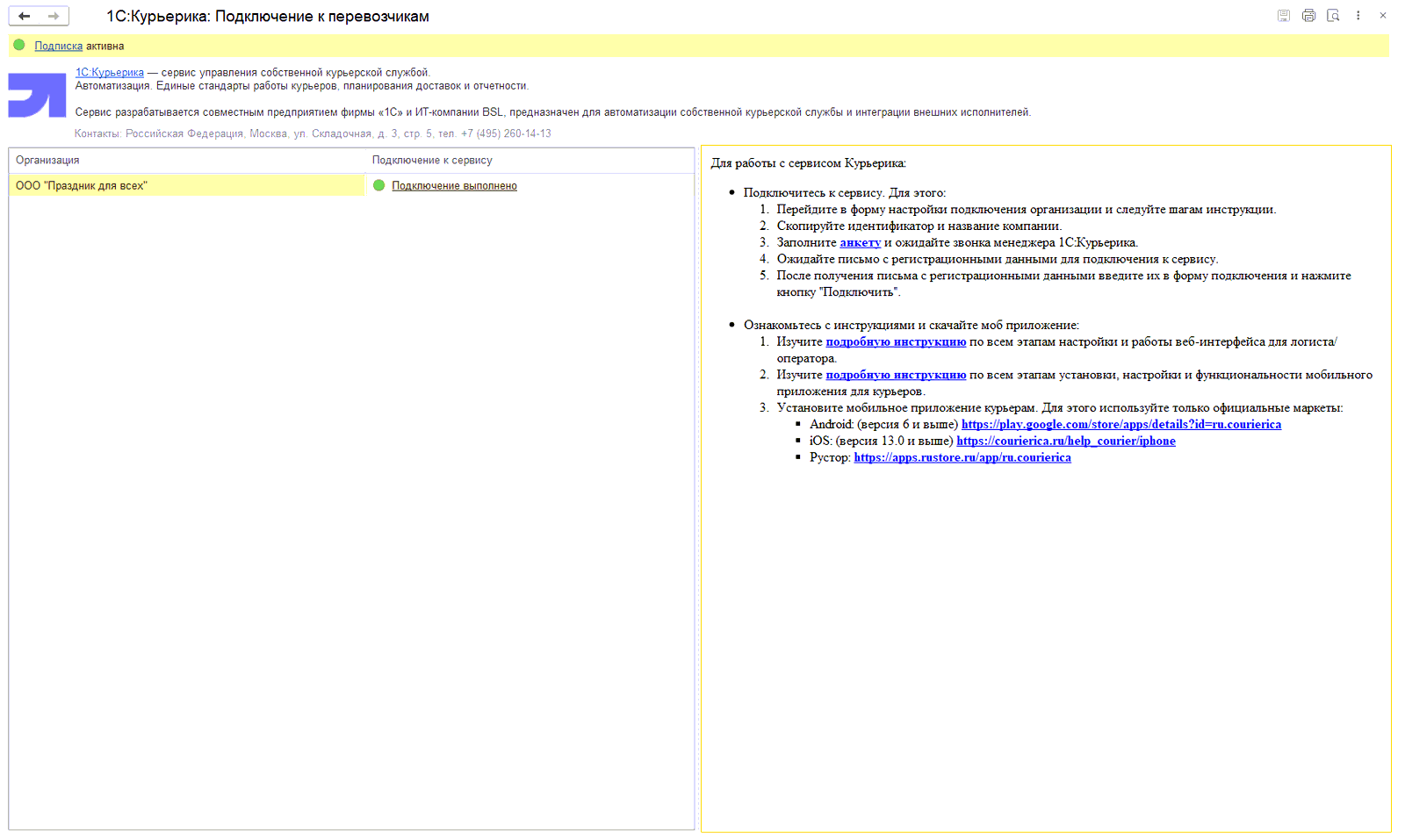
Task: Close the form with the X button
Action: 1382,16
